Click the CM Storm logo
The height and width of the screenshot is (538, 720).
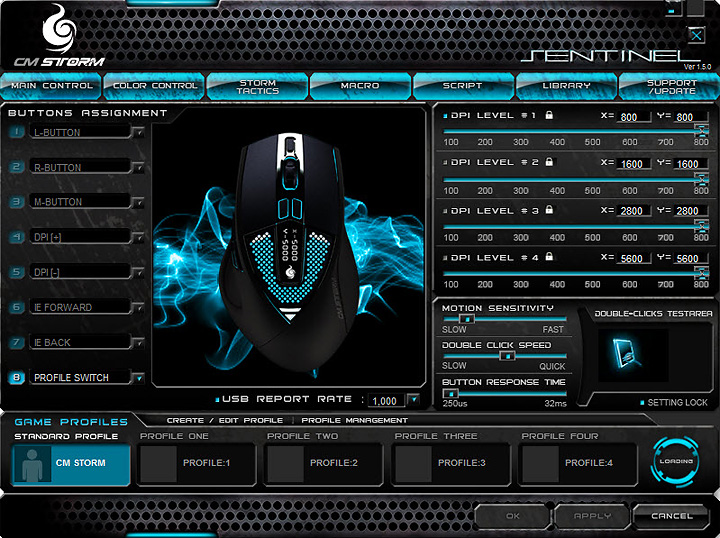[59, 36]
